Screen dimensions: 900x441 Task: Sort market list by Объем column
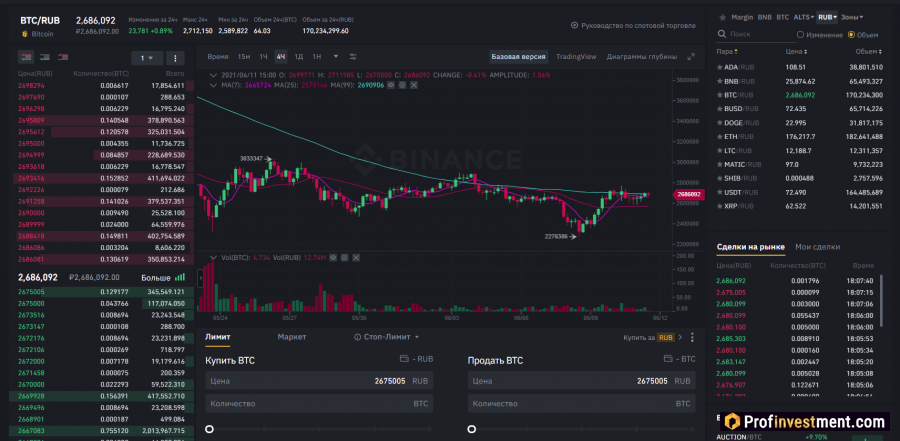click(871, 52)
